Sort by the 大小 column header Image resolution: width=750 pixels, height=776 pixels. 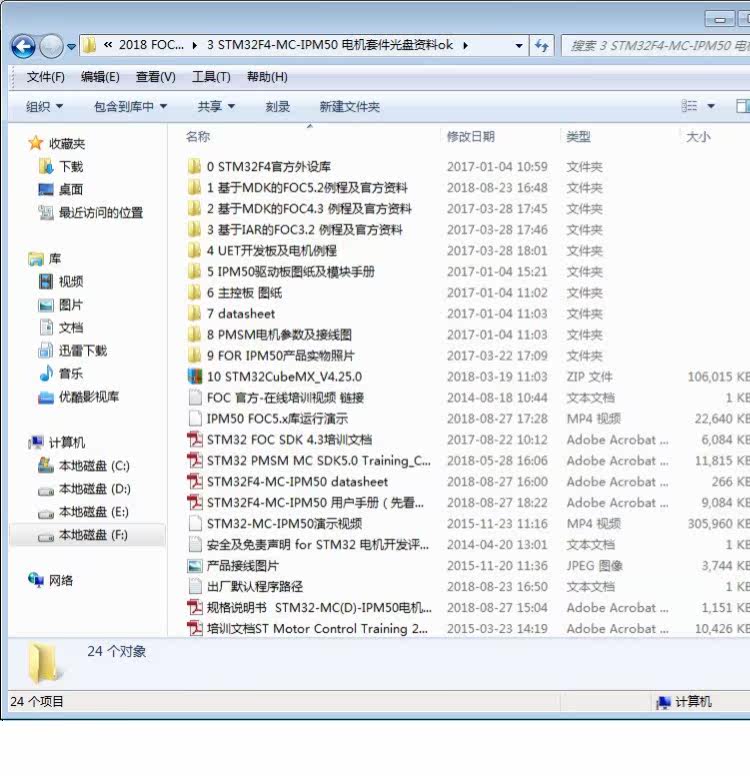pyautogui.click(x=698, y=137)
